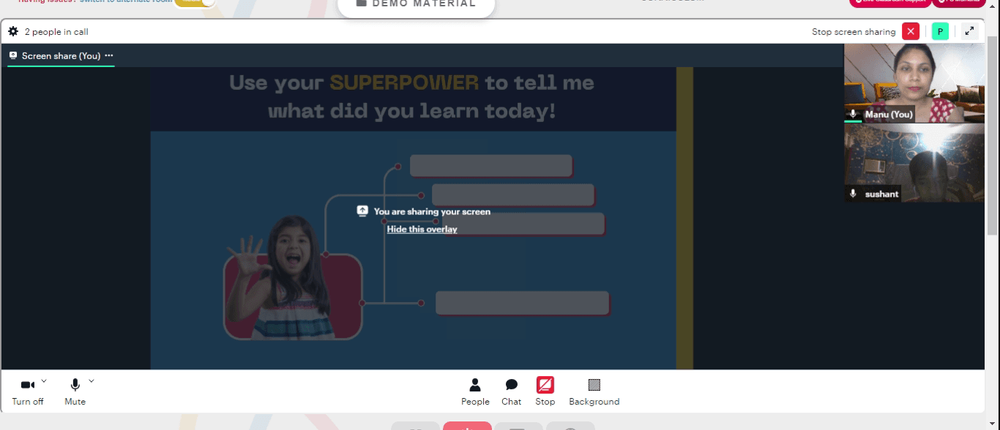Click 2 people in call label

click(x=56, y=31)
